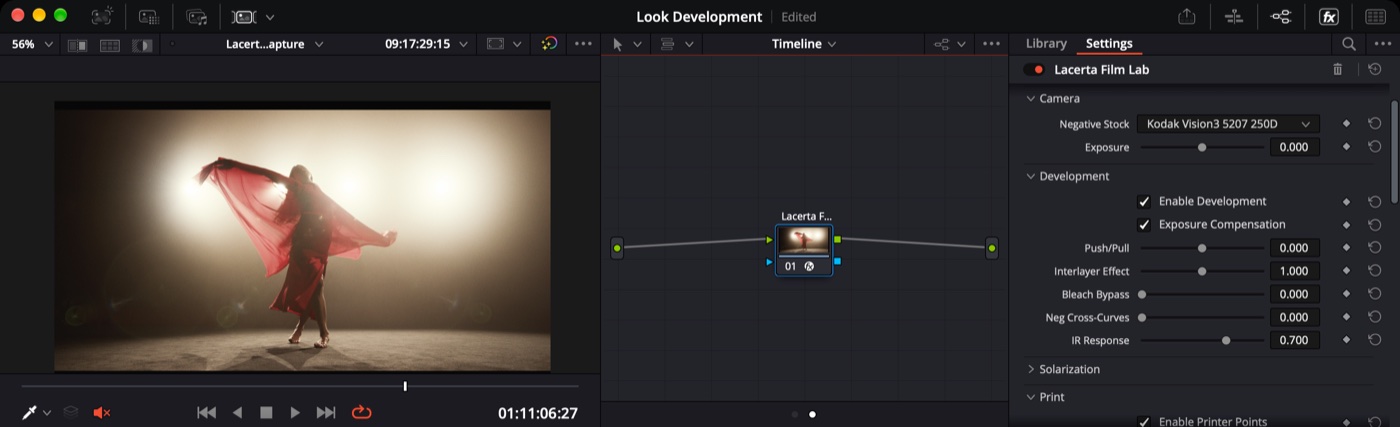Collapse the Camera section

(1031, 98)
